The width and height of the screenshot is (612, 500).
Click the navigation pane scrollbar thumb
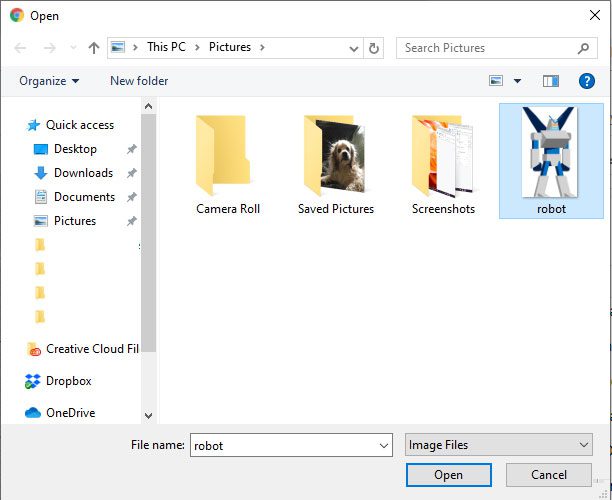point(148,233)
